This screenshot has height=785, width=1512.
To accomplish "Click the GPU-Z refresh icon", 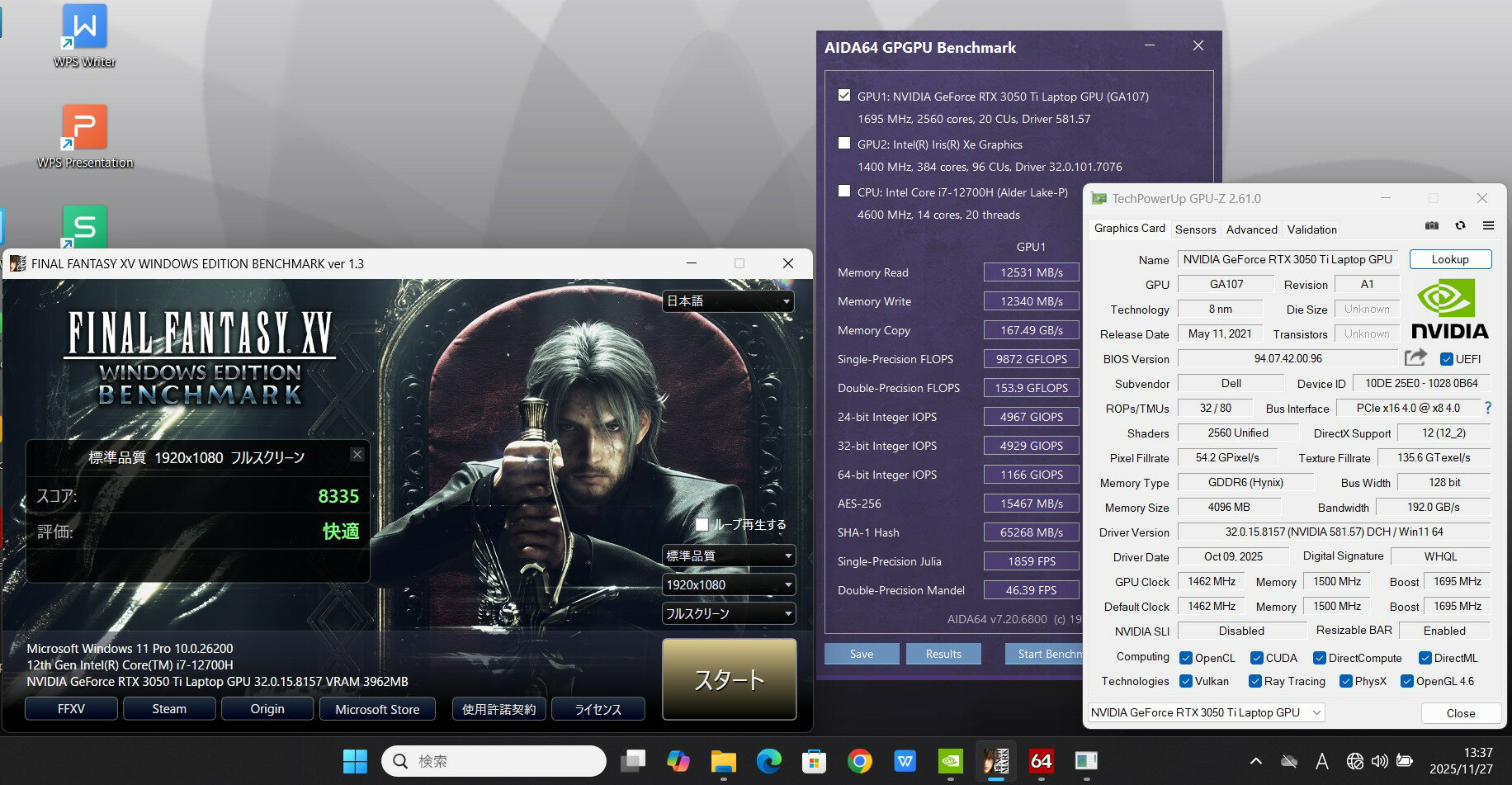I will coord(1460,225).
